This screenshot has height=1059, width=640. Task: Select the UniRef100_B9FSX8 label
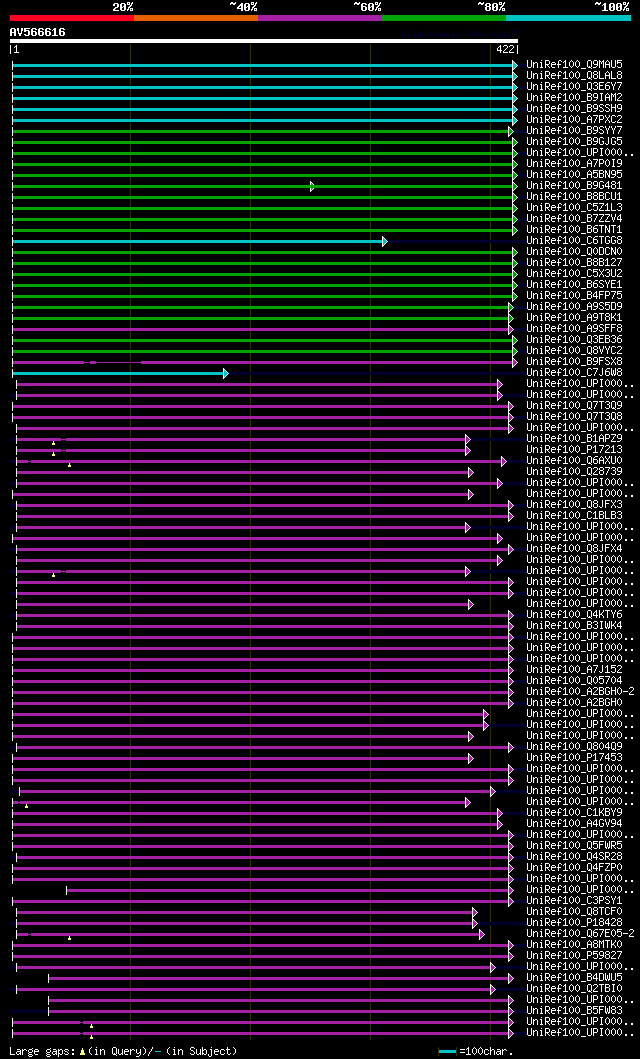575,362
